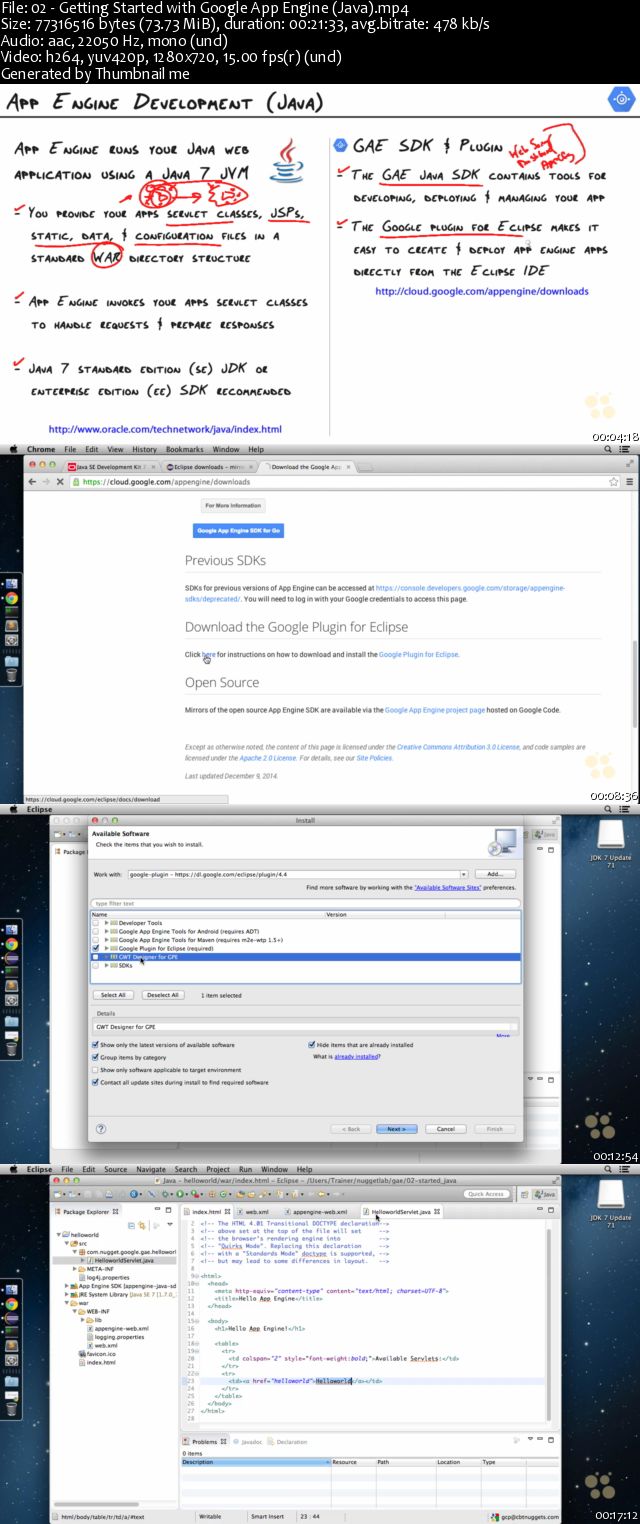
Task: Open the Bookmarks menu in the Chrome menu bar
Action: [184, 450]
